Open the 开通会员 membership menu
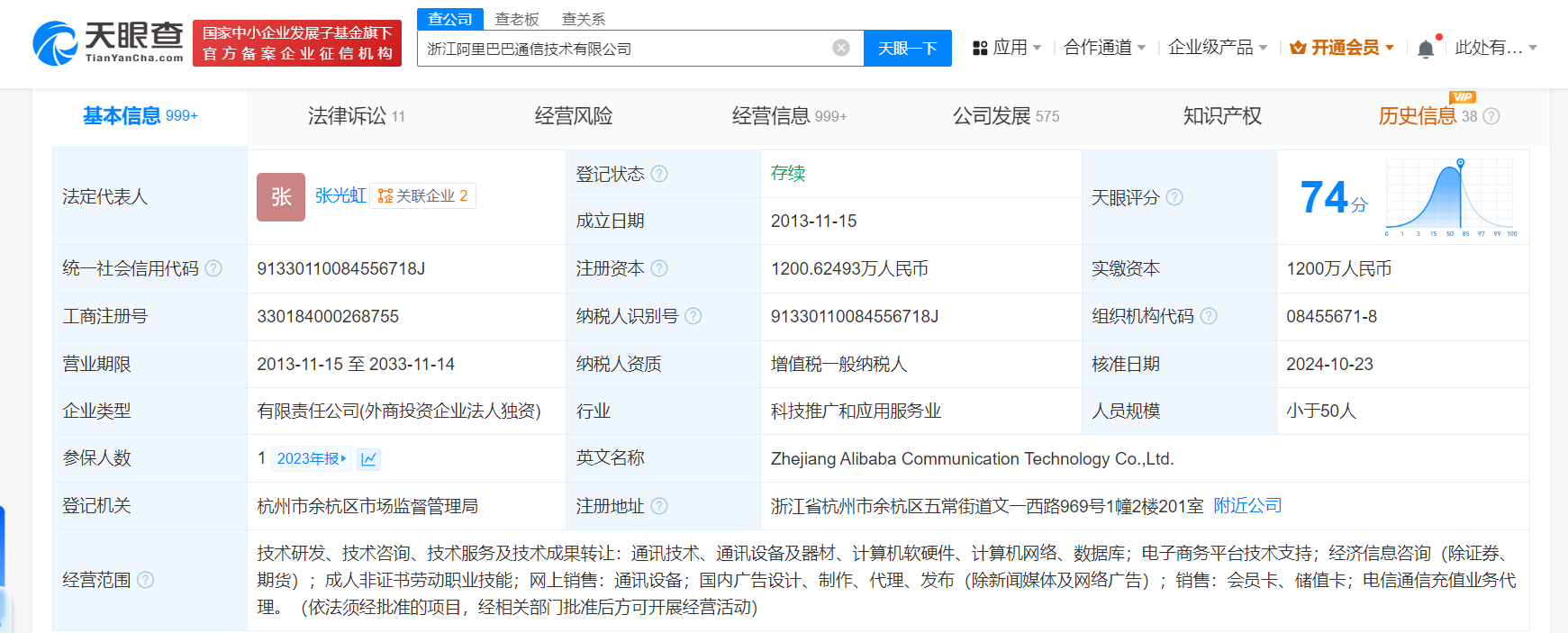 (1342, 48)
